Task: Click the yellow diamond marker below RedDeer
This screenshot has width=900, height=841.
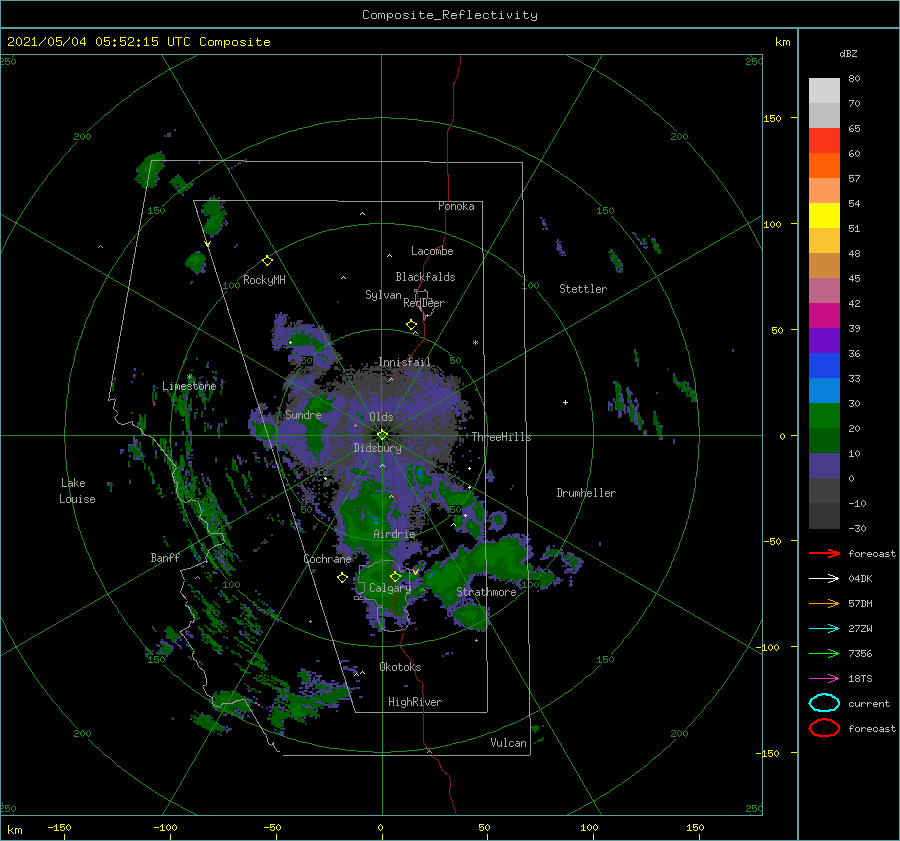Action: tap(411, 325)
